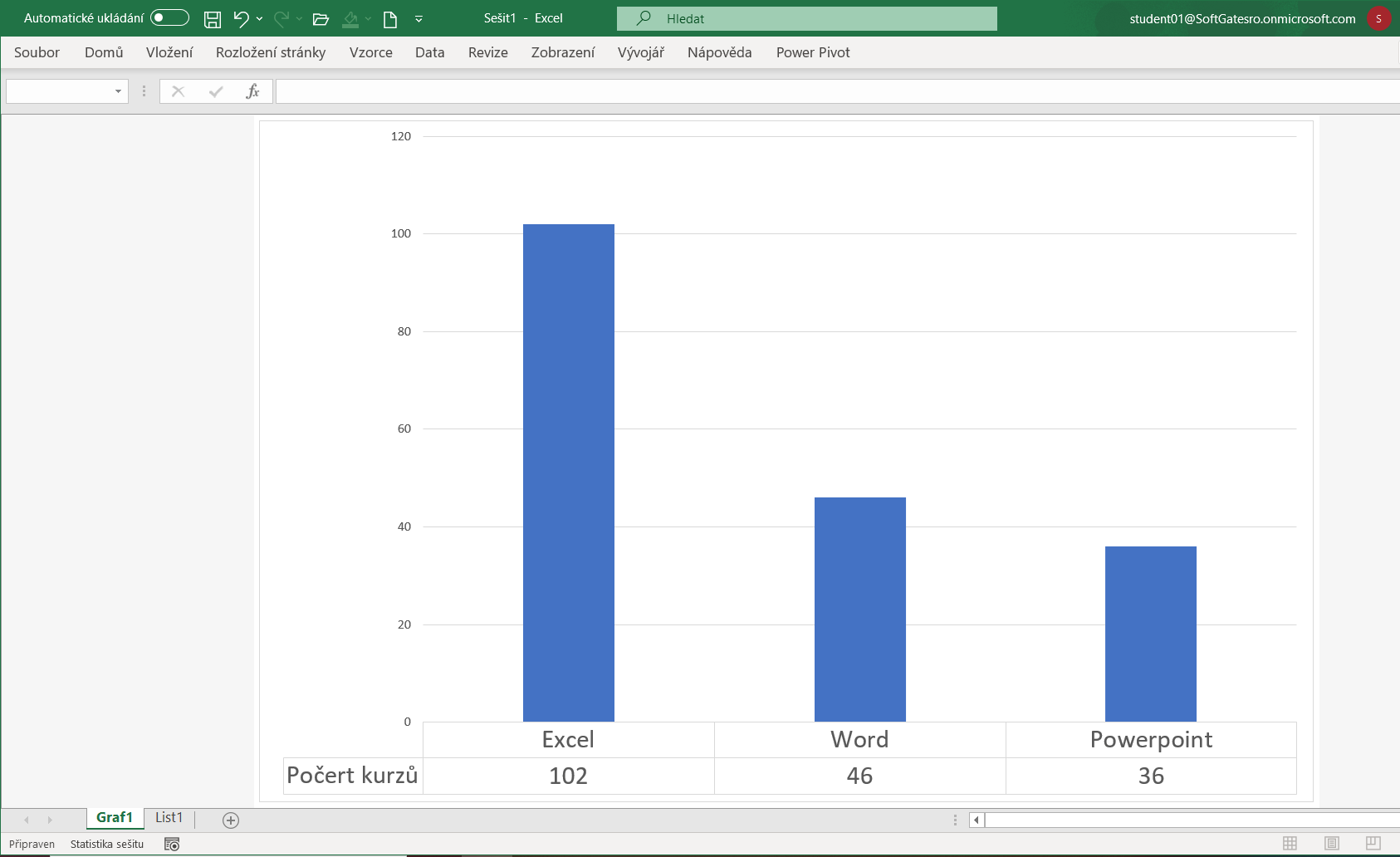Viewport: 1400px width, 857px height.
Task: Click the student01 account name
Action: pyautogui.click(x=1242, y=18)
